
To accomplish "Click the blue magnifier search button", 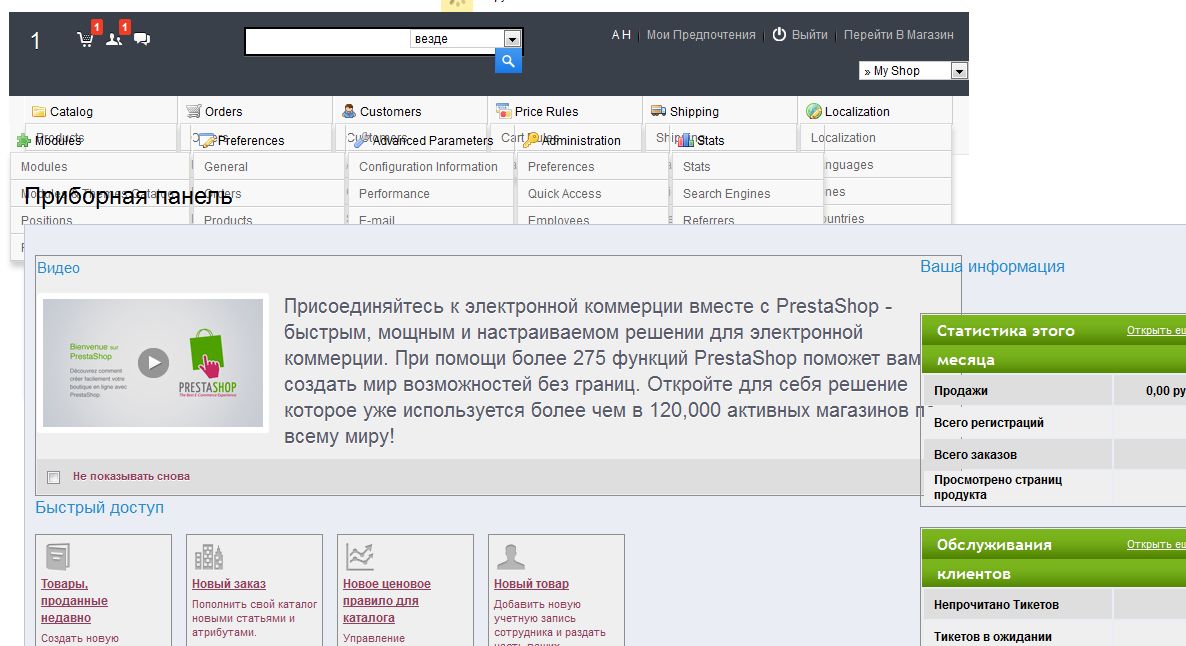I will point(508,61).
